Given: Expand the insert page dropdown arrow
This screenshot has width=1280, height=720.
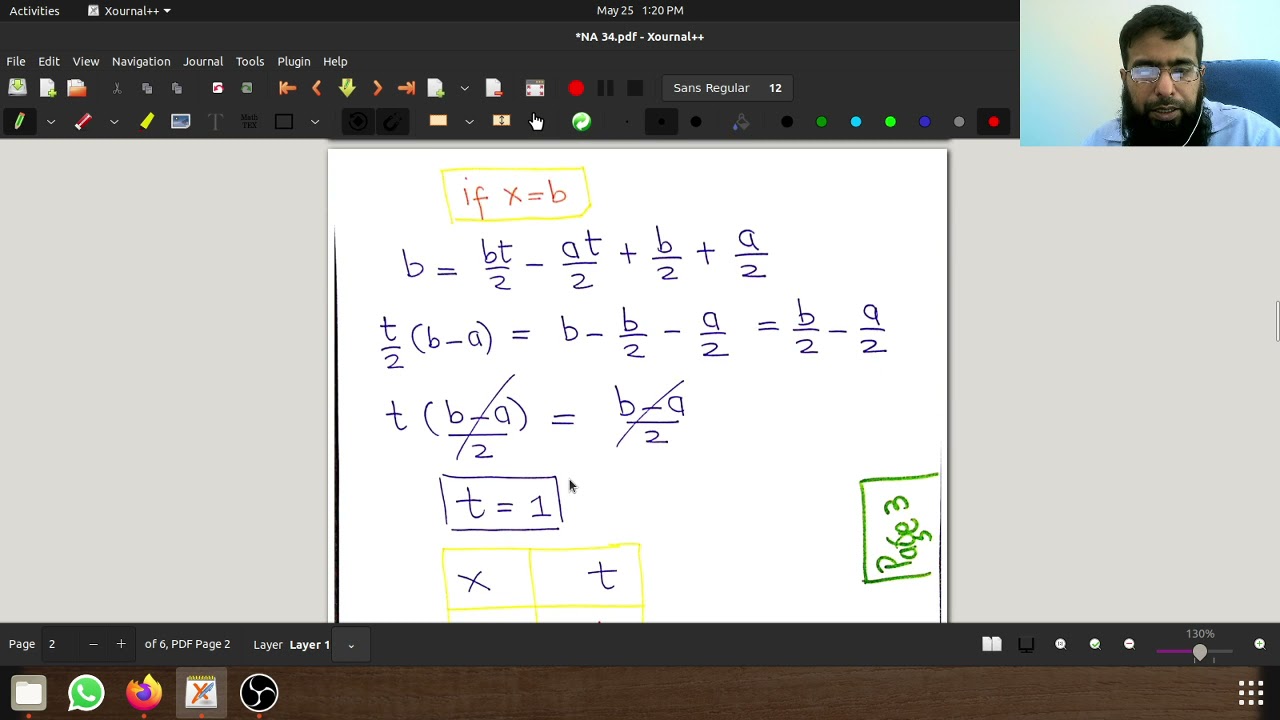Looking at the screenshot, I should (464, 88).
